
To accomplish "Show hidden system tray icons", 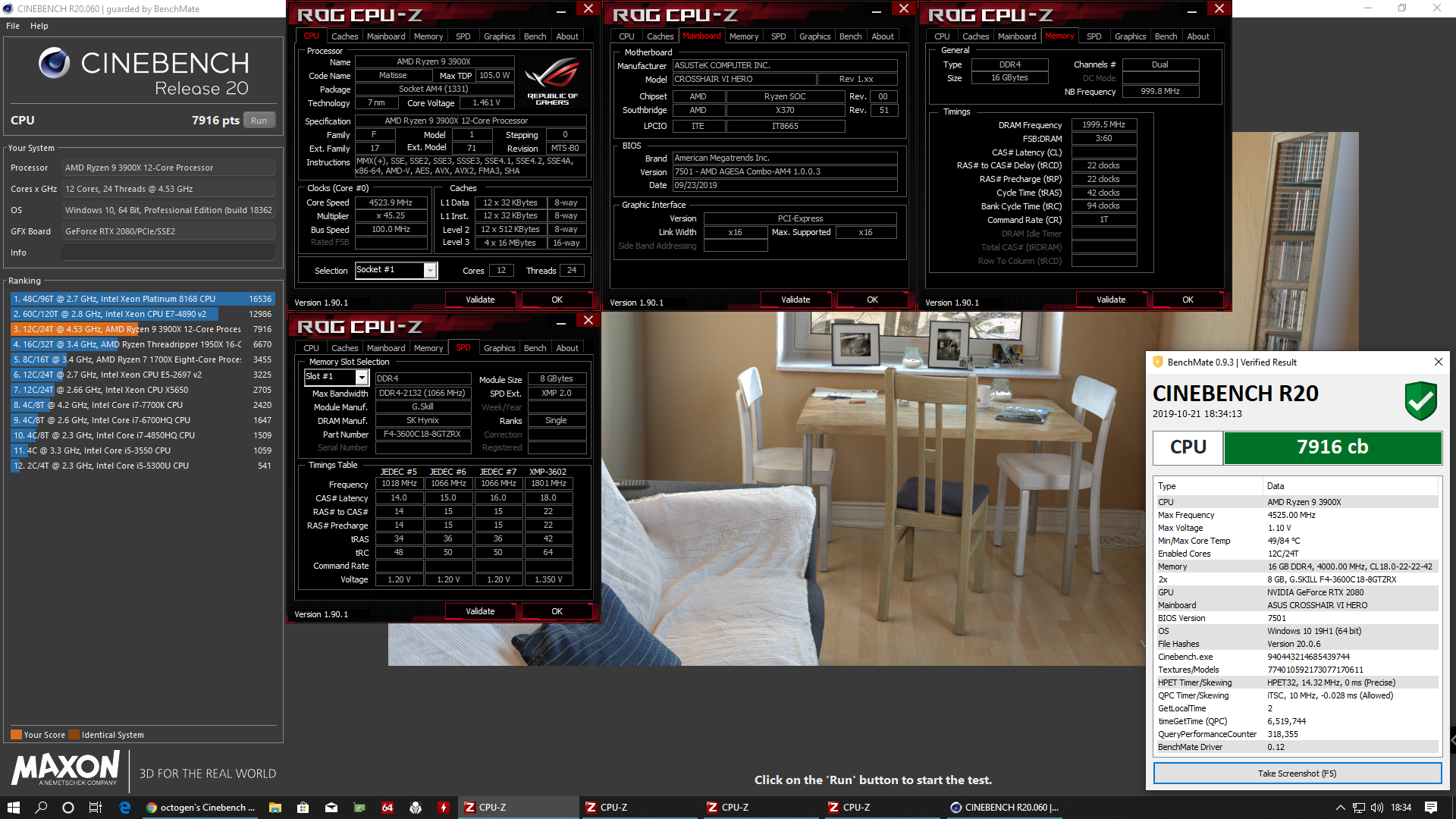I will 1340,808.
